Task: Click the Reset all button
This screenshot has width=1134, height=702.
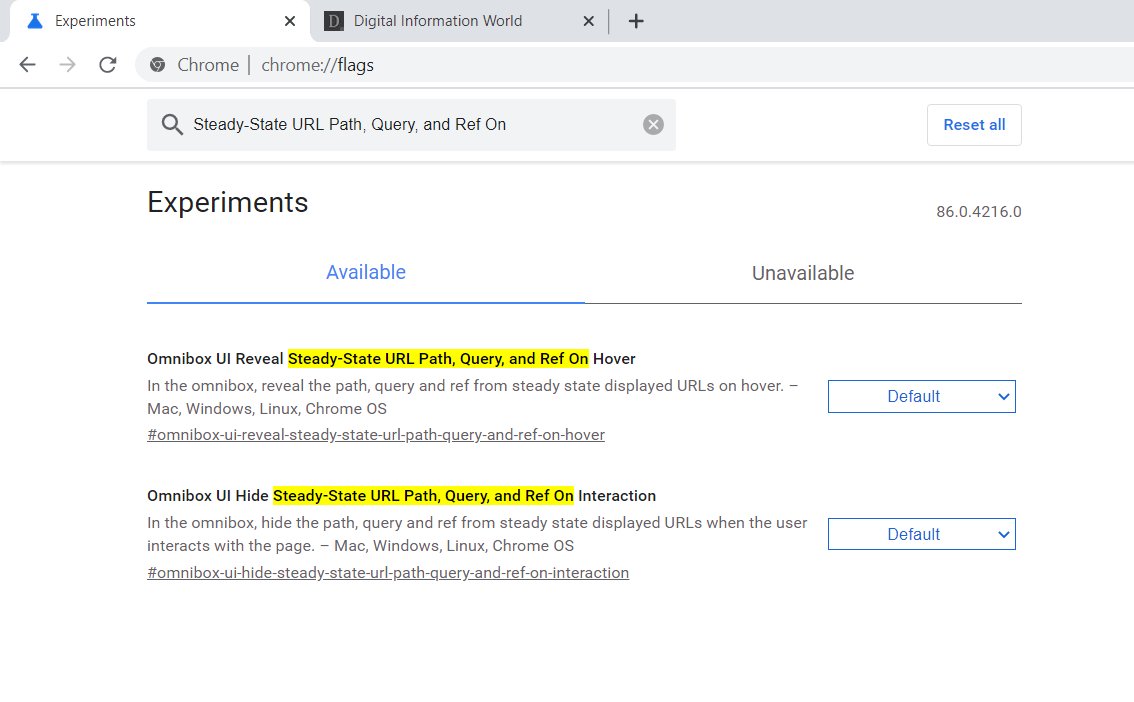Action: [974, 124]
